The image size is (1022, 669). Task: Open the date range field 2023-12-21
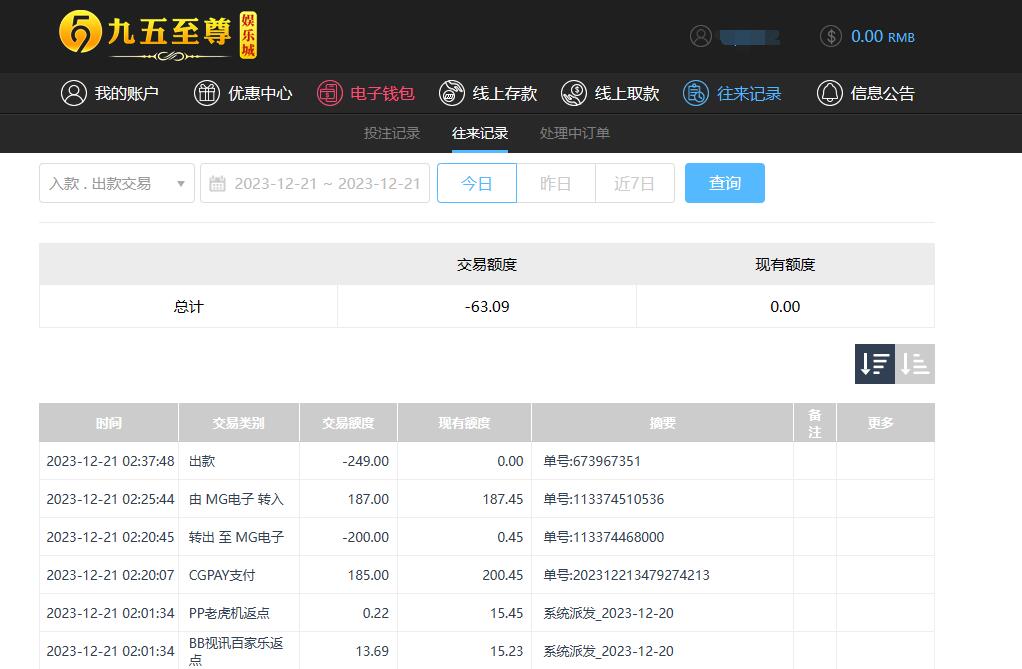[315, 183]
